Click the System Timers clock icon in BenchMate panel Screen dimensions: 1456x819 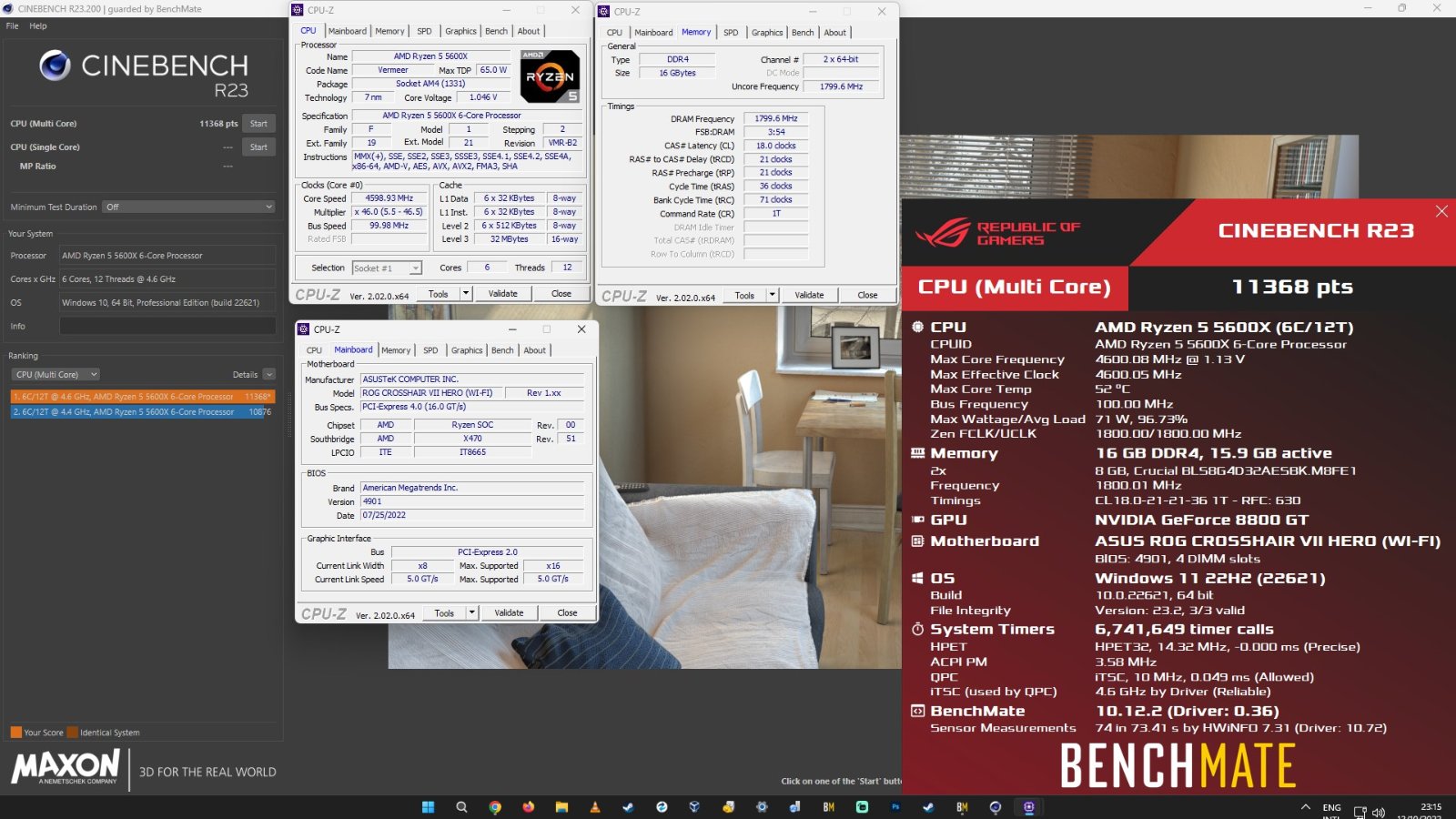[917, 629]
